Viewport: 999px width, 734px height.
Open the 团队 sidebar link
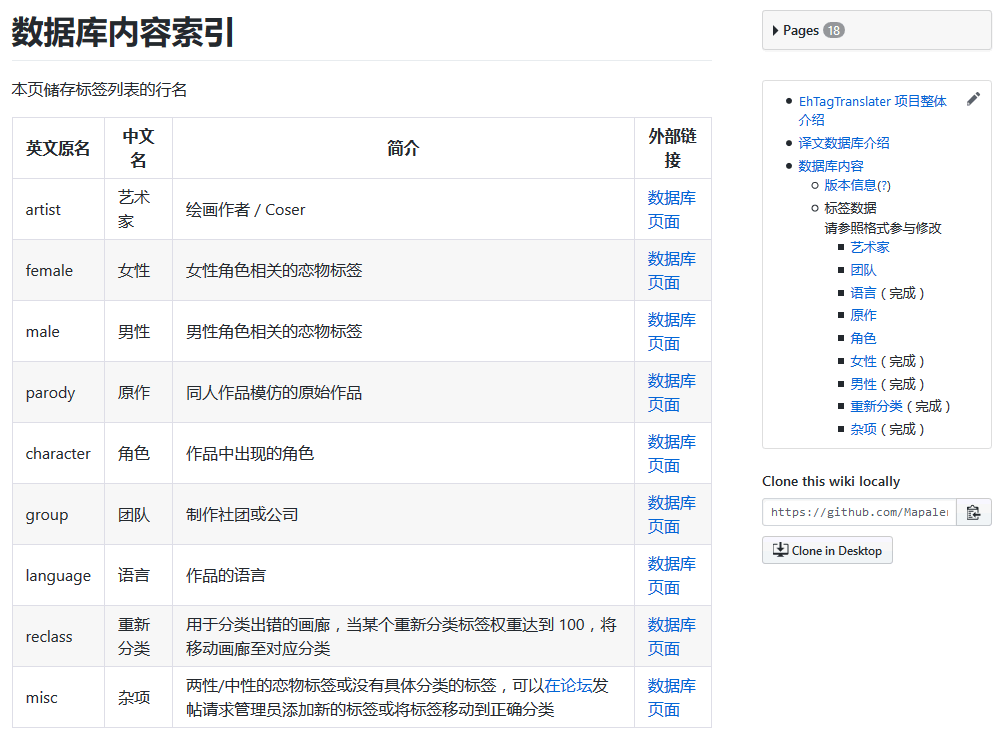[x=863, y=270]
